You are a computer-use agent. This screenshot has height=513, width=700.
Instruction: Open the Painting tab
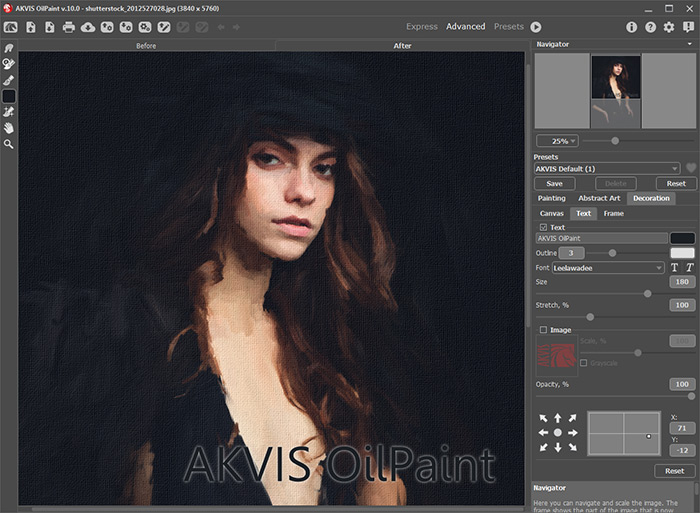pyautogui.click(x=551, y=198)
